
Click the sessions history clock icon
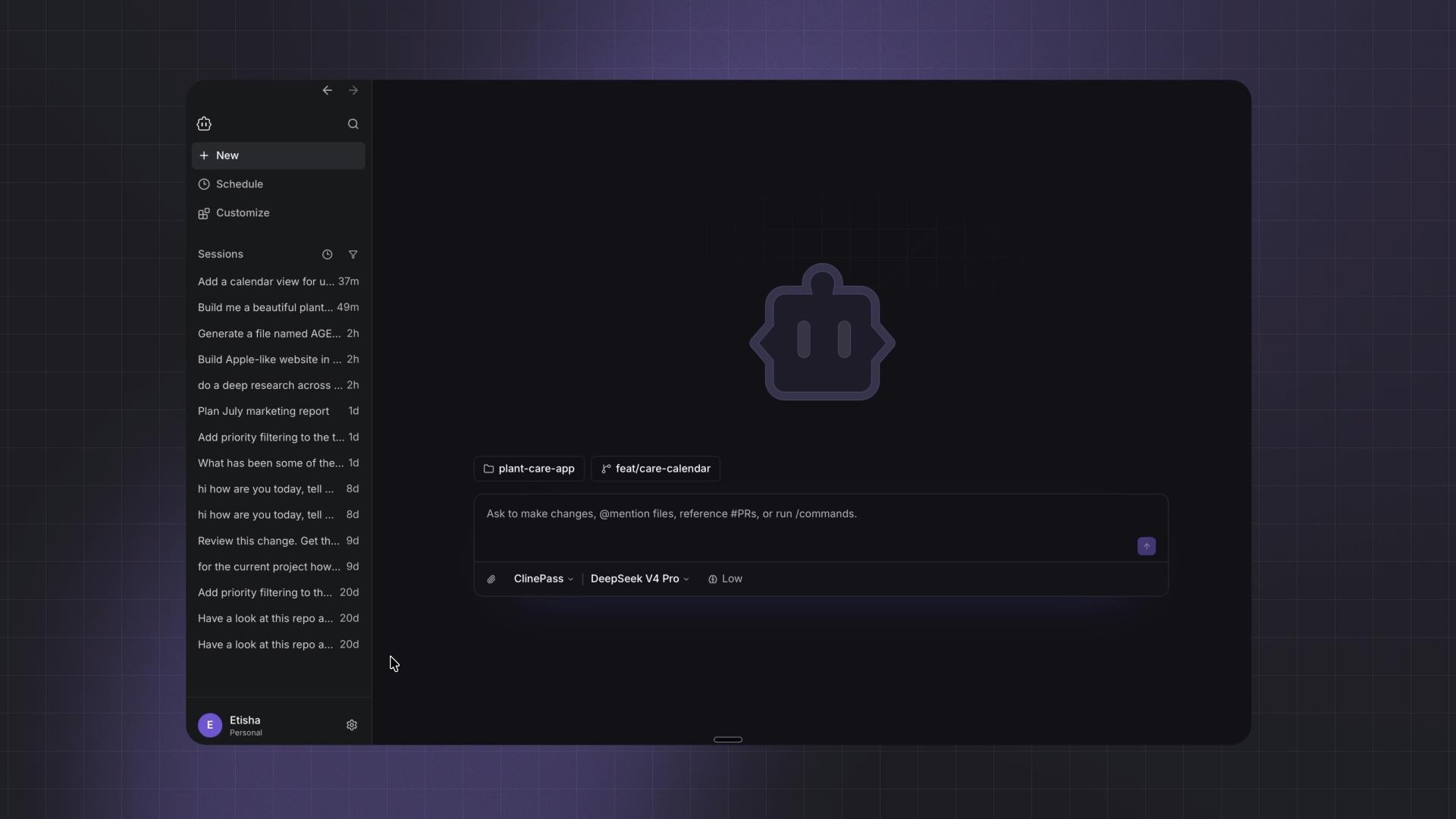coord(327,254)
